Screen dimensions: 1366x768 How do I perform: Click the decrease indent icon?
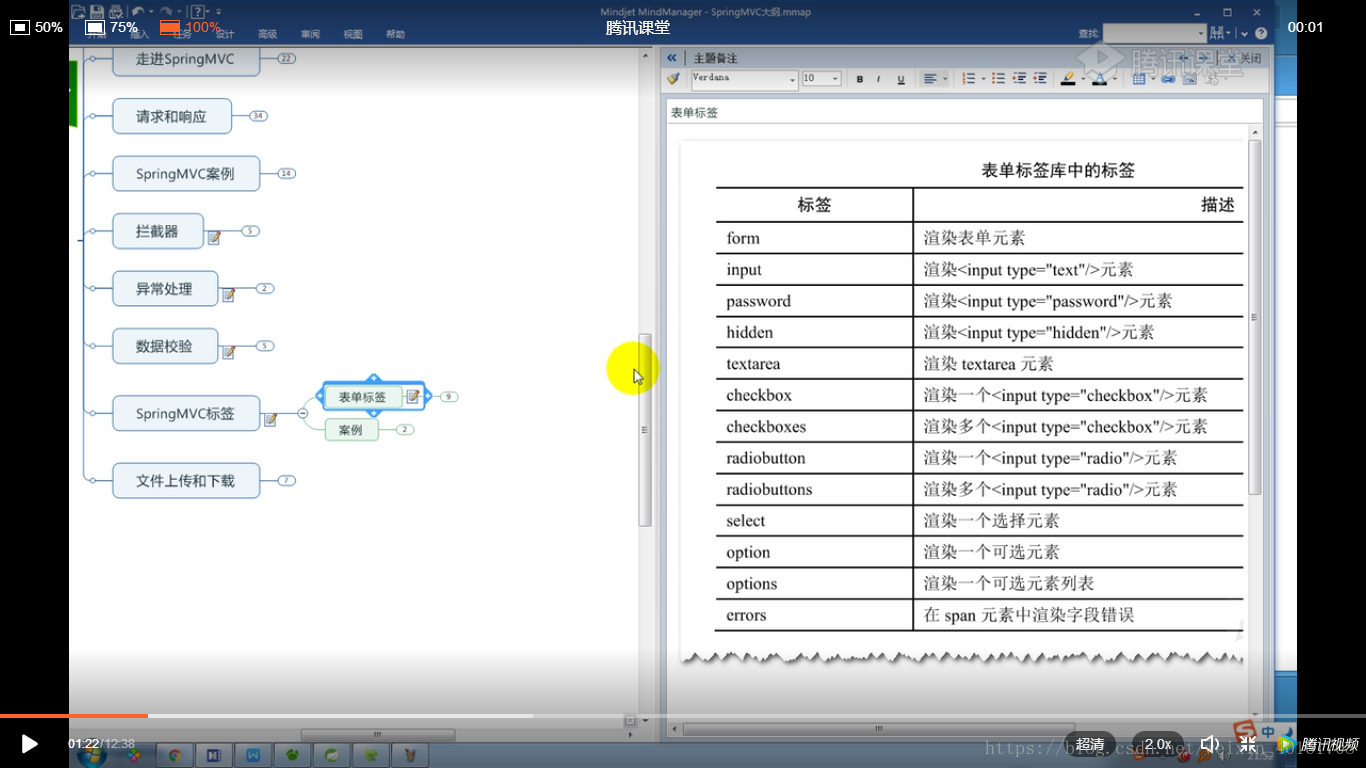[x=1019, y=79]
